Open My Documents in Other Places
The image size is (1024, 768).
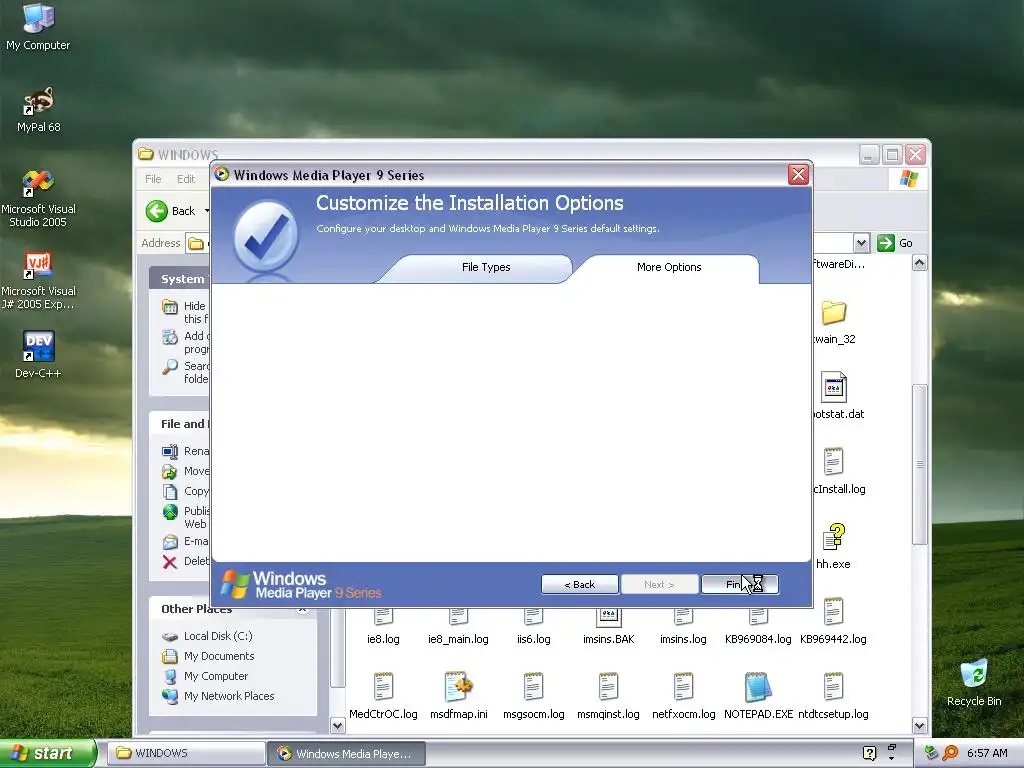coord(219,656)
